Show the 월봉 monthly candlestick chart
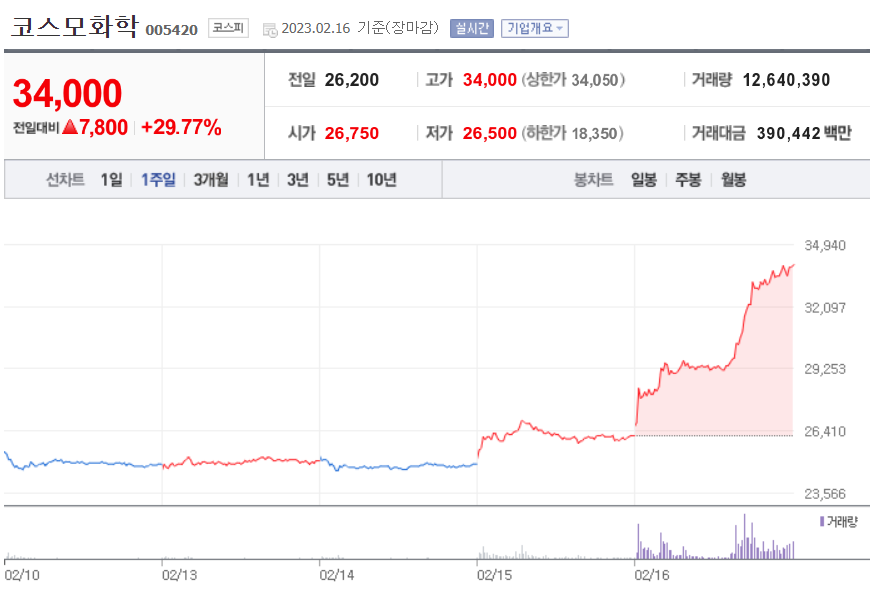Image resolution: width=870 pixels, height=593 pixels. 734,180
